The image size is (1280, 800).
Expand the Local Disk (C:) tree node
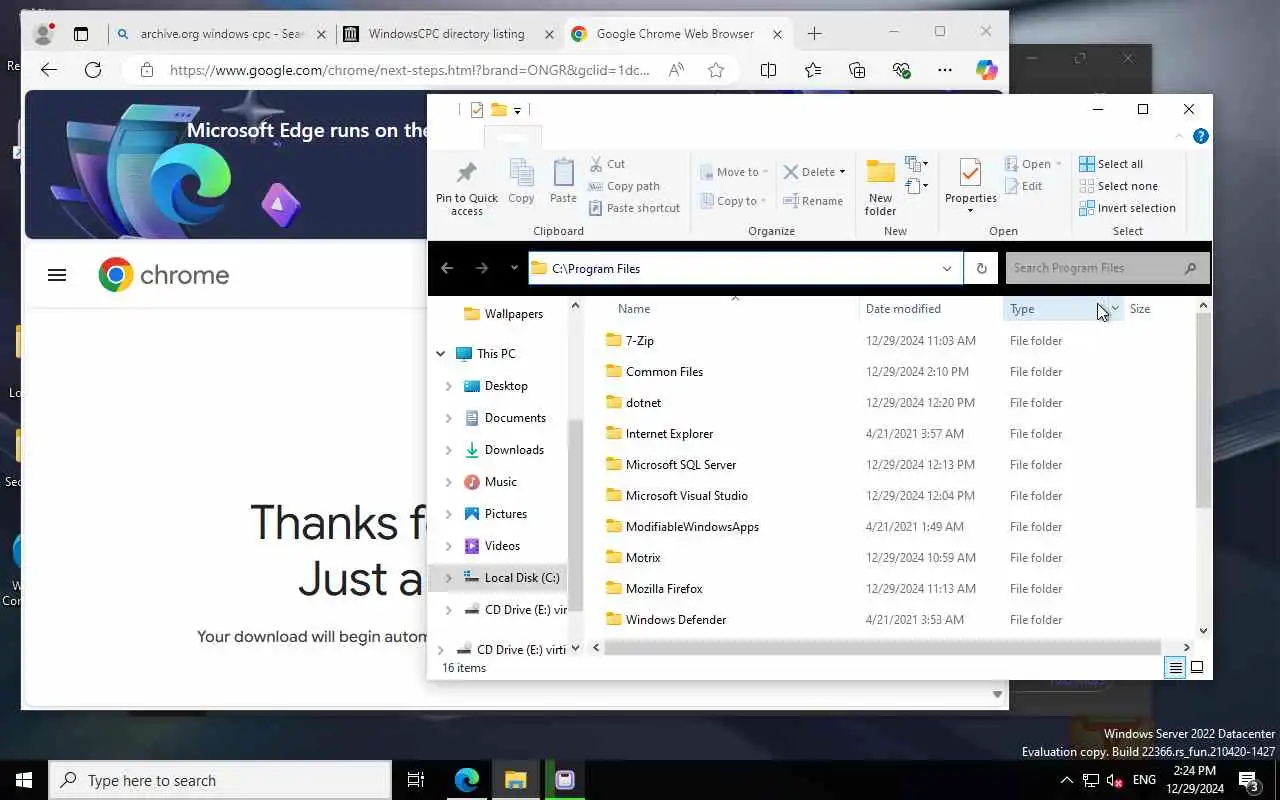[x=448, y=578]
